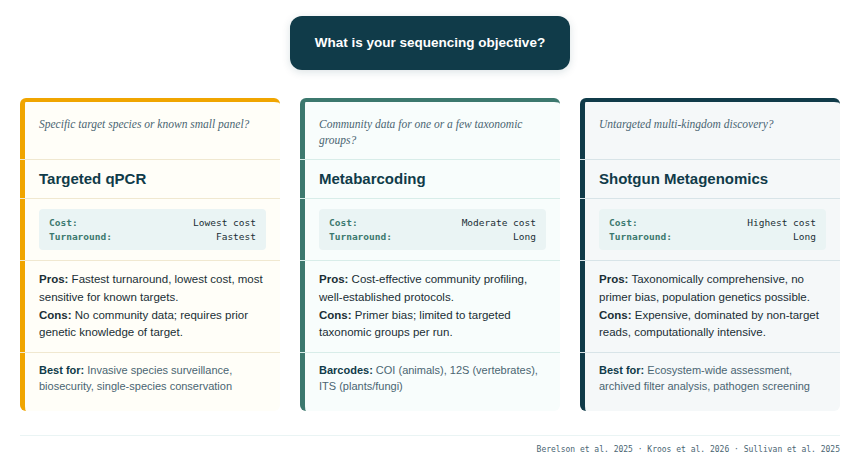Screen dimensions: 860x472
Task: Select the Targeted qPCR heading
Action: 93,179
